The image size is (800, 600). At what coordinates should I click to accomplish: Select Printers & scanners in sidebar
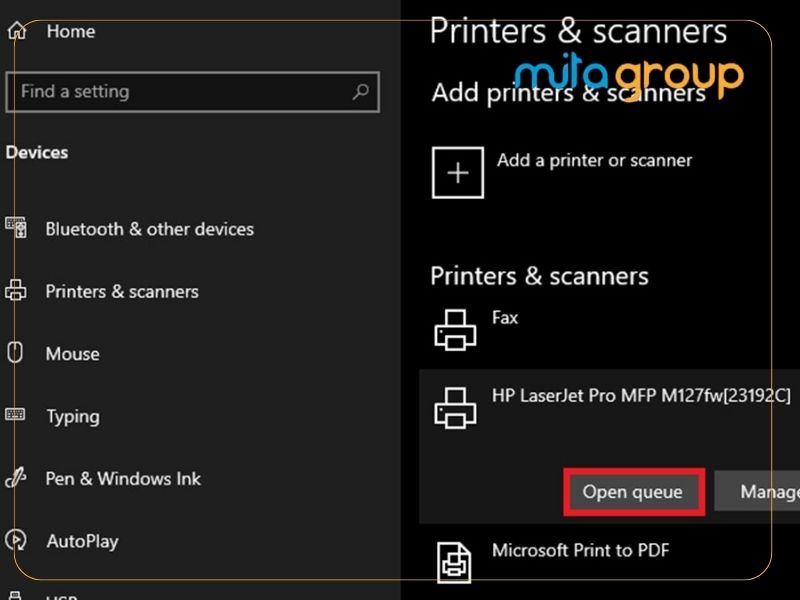[122, 291]
